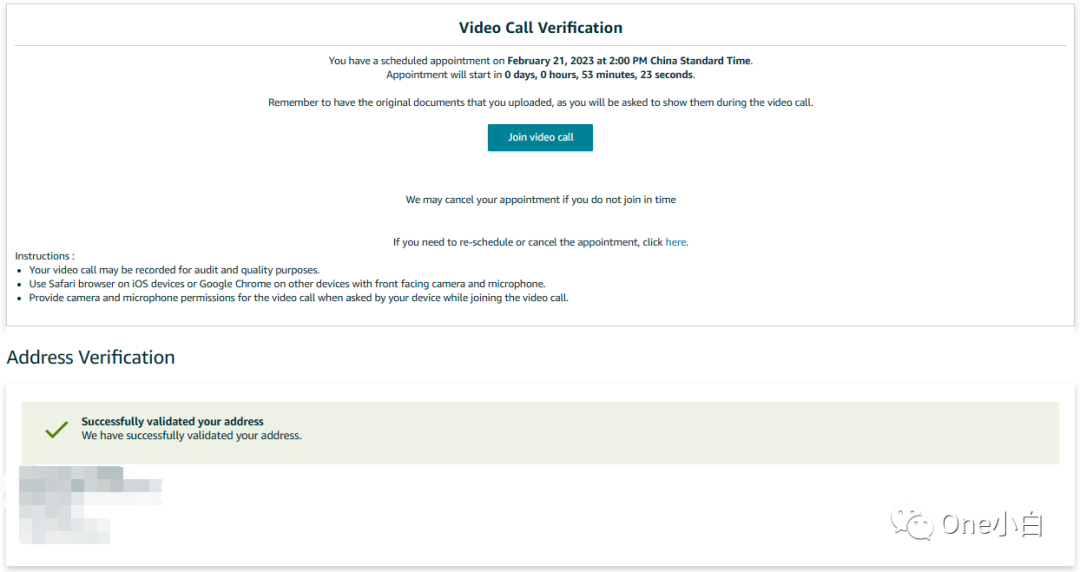Image resolution: width=1080 pixels, height=572 pixels.
Task: Select 'Provide camera and microphone permissions' bullet
Action: [x=299, y=298]
